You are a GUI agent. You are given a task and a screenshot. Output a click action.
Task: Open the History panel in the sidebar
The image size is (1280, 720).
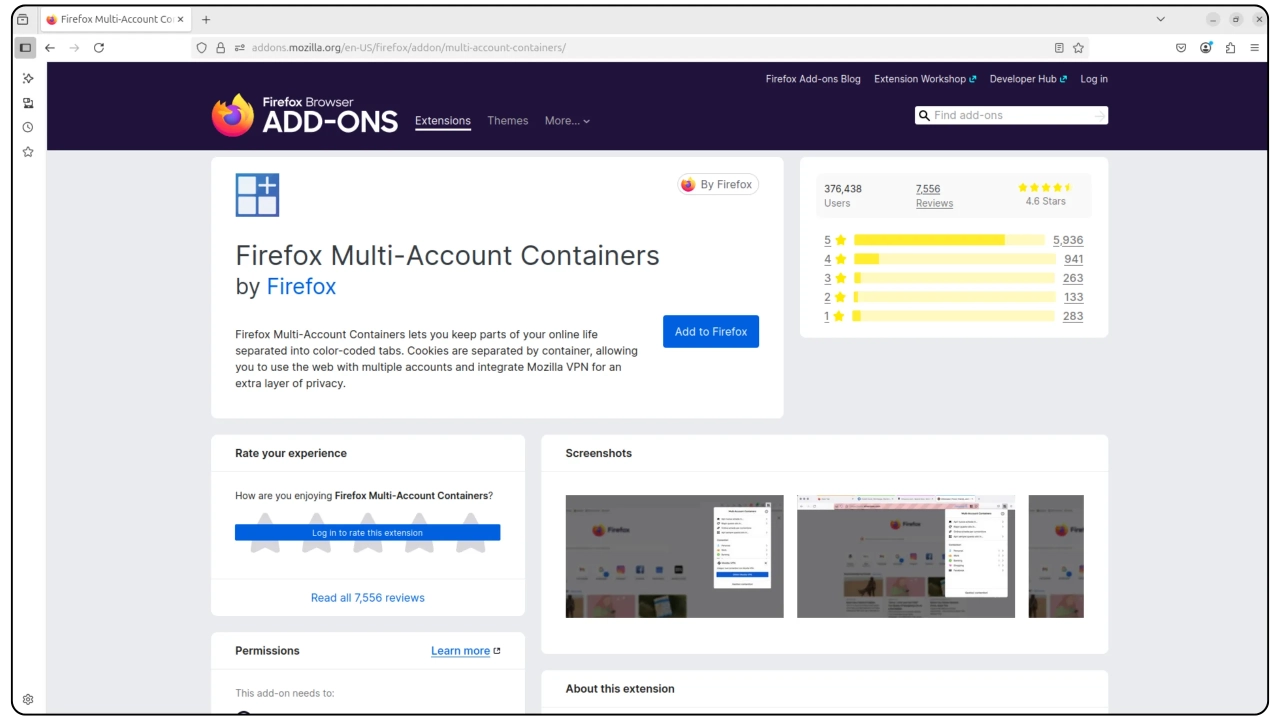(28, 127)
